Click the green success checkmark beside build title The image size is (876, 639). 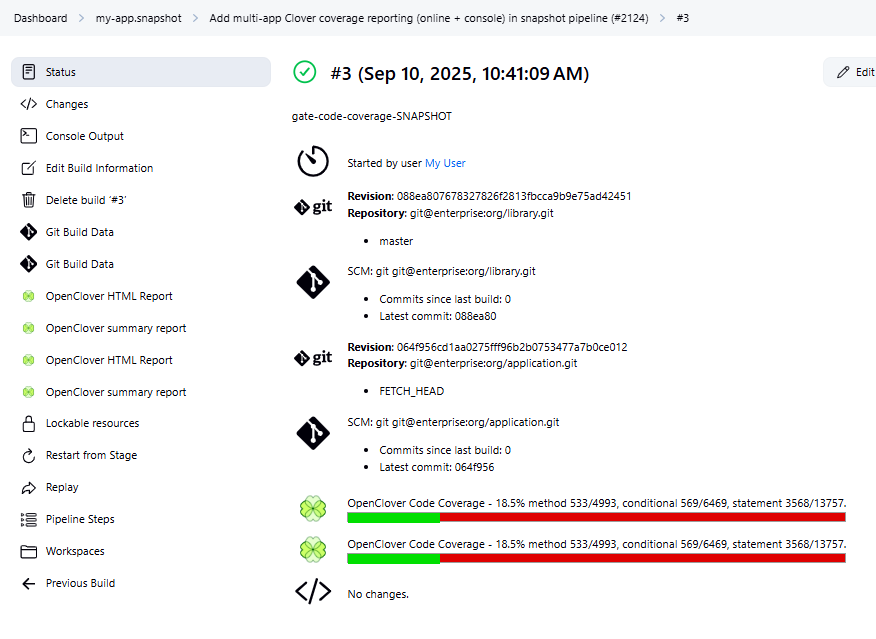[304, 73]
